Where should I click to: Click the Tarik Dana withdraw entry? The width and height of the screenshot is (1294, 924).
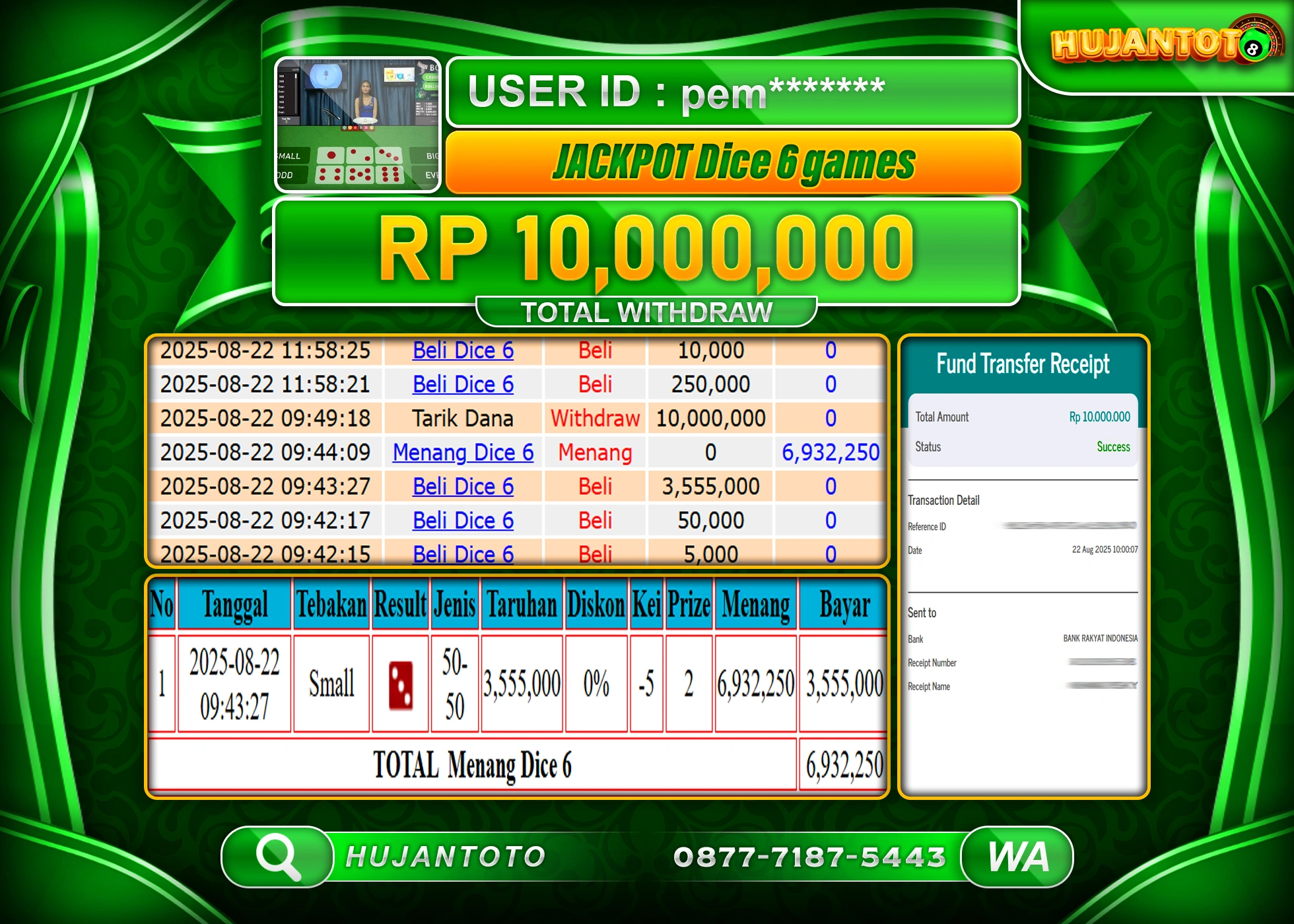(x=462, y=418)
